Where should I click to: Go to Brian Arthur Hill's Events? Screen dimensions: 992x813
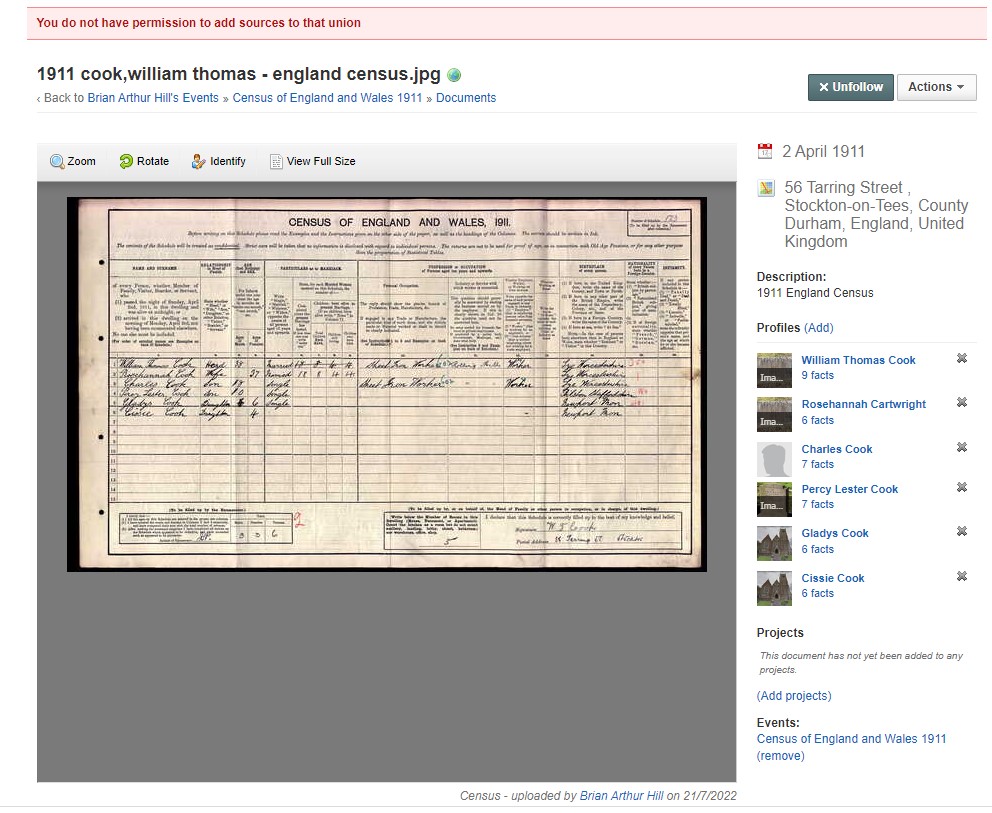coord(153,98)
